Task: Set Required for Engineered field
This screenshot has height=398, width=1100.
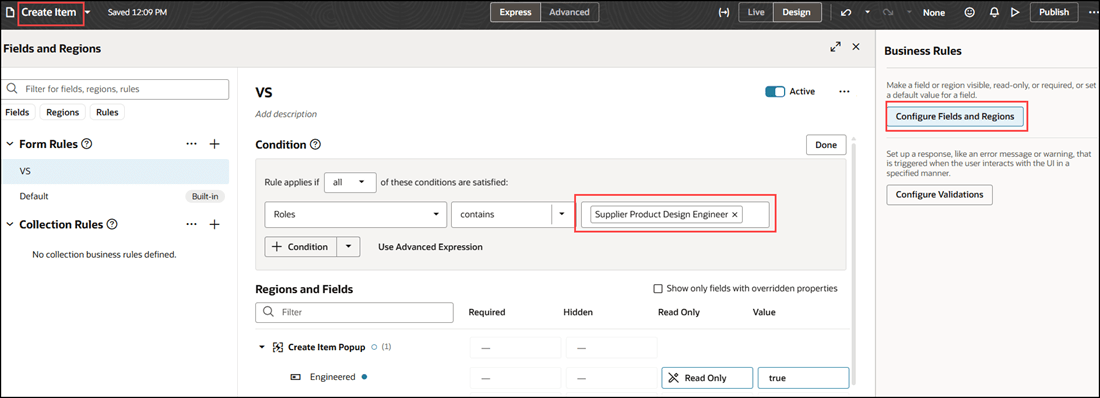Action: (x=515, y=378)
